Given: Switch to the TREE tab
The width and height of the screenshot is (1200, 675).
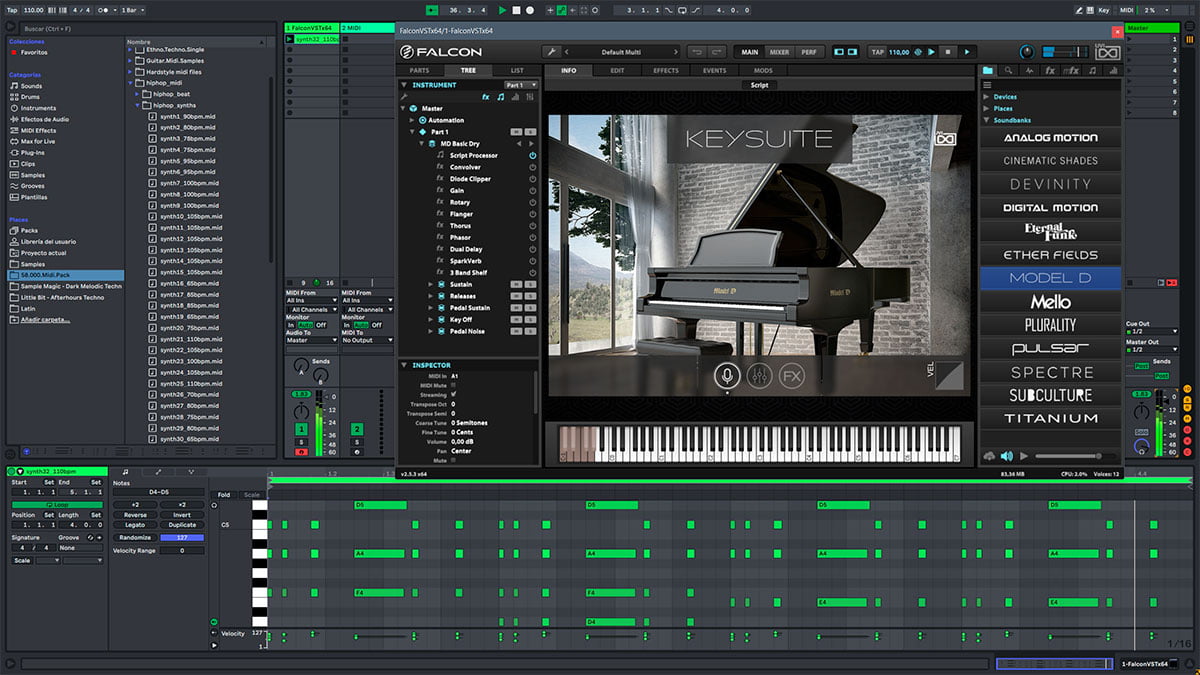Looking at the screenshot, I should (x=468, y=71).
